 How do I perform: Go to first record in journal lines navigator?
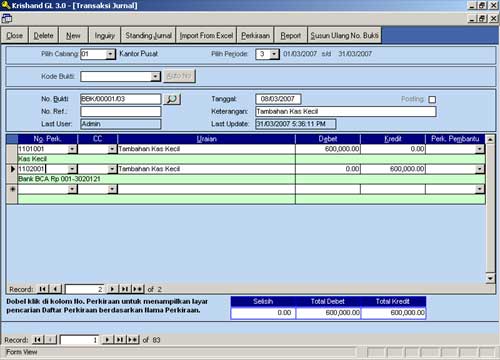pyautogui.click(x=43, y=289)
